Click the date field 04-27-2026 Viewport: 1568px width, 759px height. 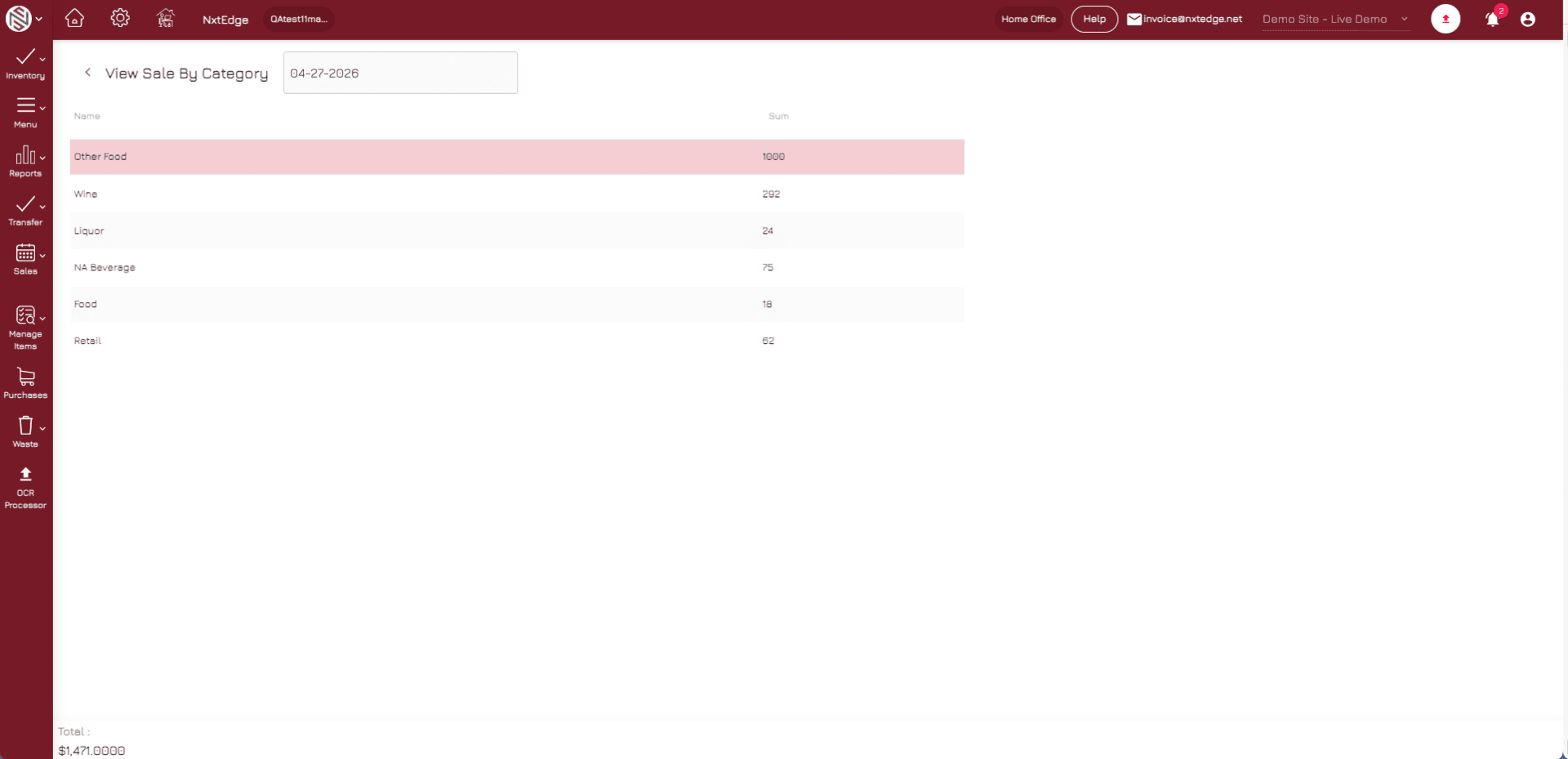tap(400, 73)
